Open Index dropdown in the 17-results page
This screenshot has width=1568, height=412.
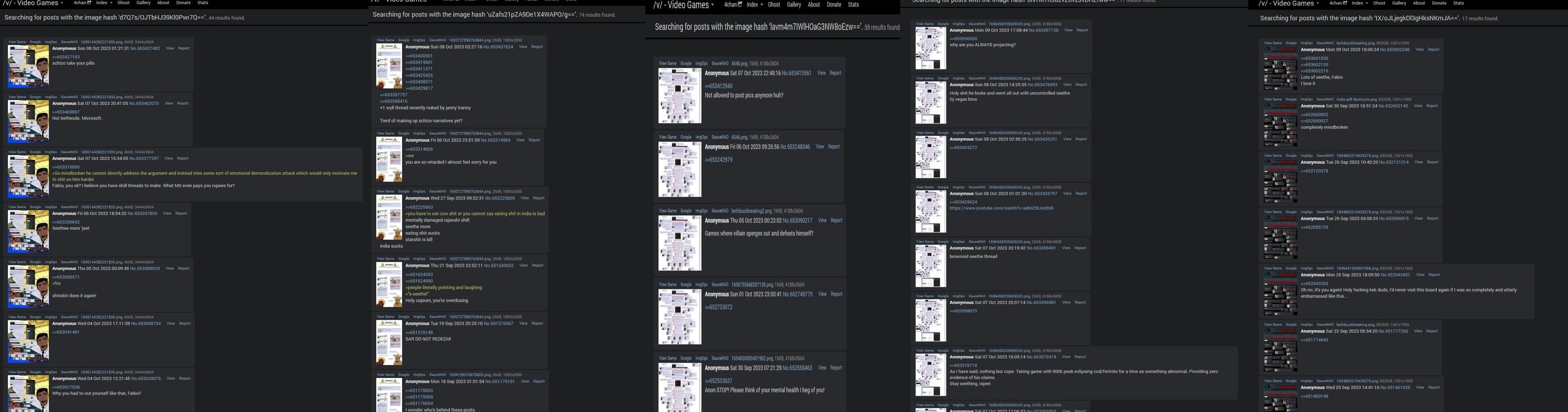(x=1359, y=3)
